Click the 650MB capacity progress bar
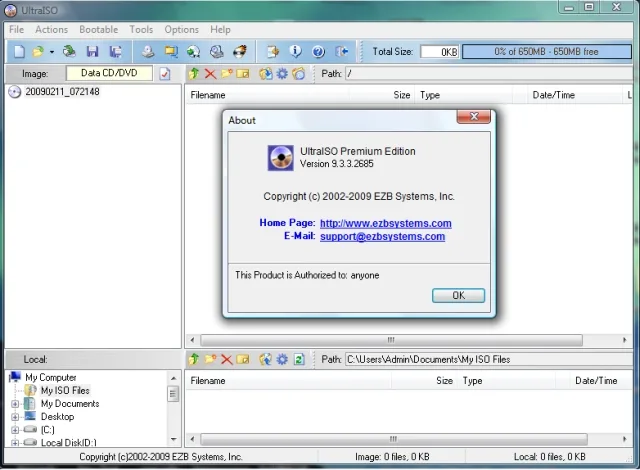 547,52
